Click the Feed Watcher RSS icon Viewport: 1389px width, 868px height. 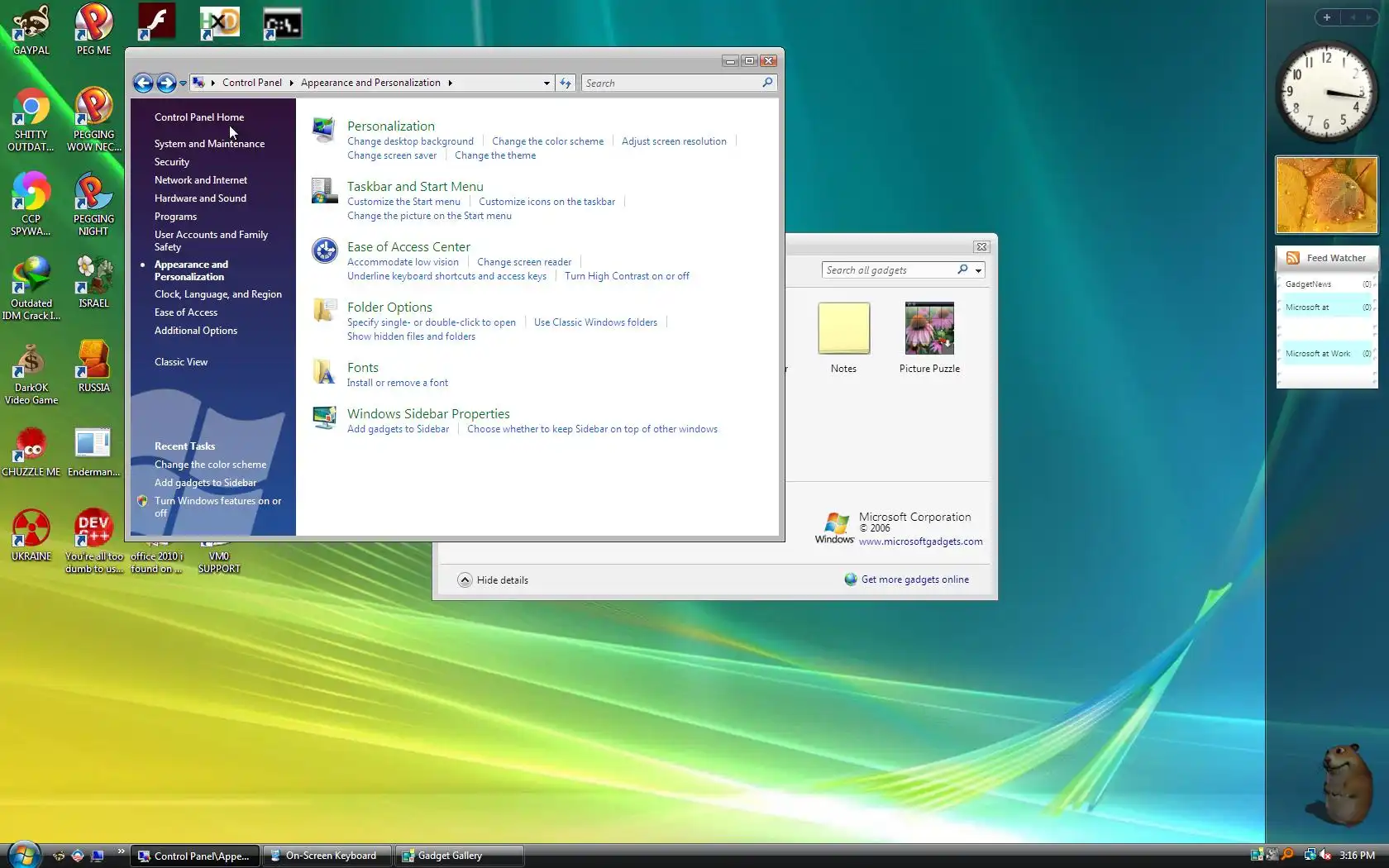[x=1293, y=258]
